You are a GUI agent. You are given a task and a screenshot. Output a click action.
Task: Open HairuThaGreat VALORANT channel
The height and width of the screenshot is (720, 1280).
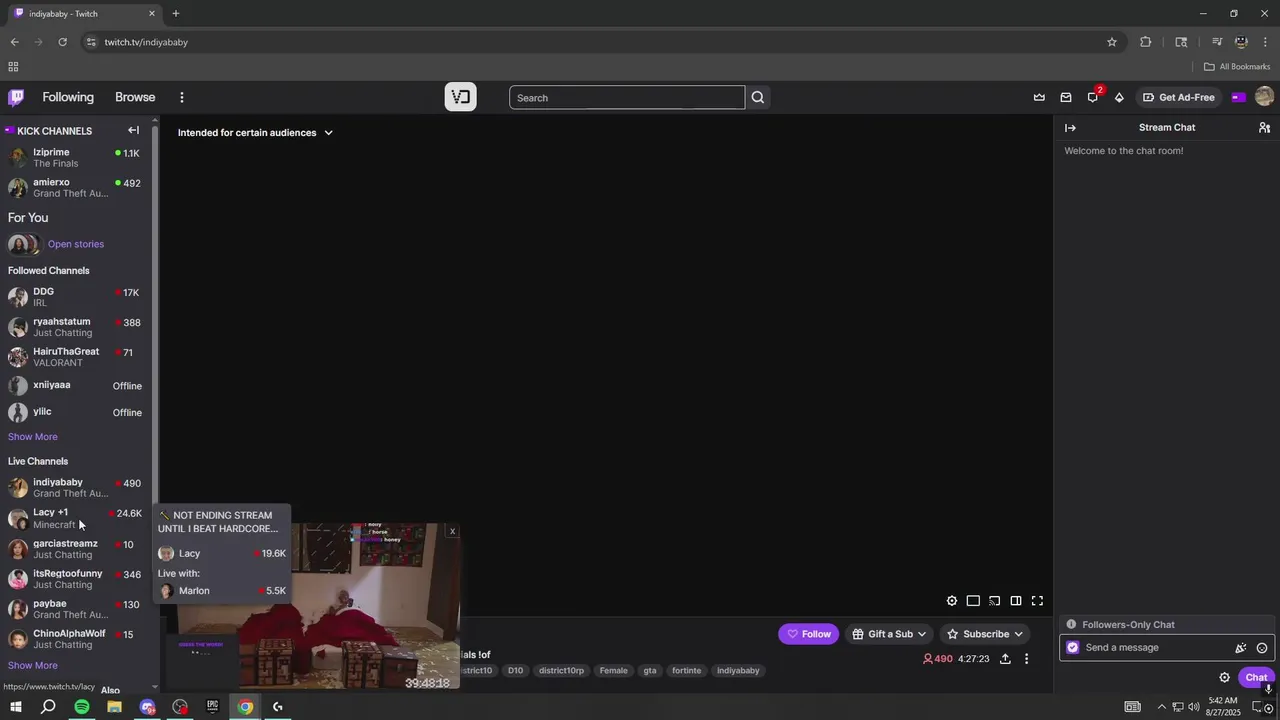click(76, 357)
